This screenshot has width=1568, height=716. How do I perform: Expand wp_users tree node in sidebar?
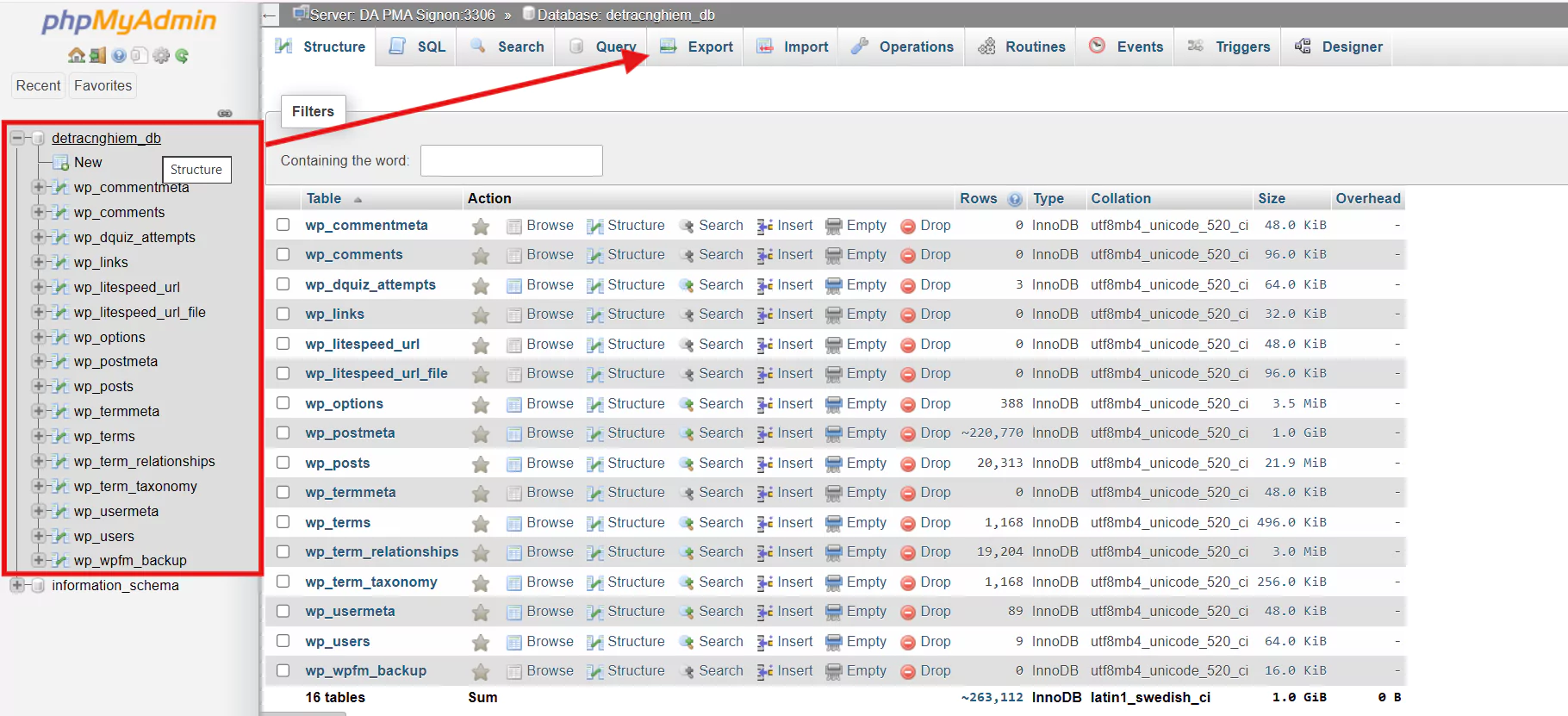point(38,536)
